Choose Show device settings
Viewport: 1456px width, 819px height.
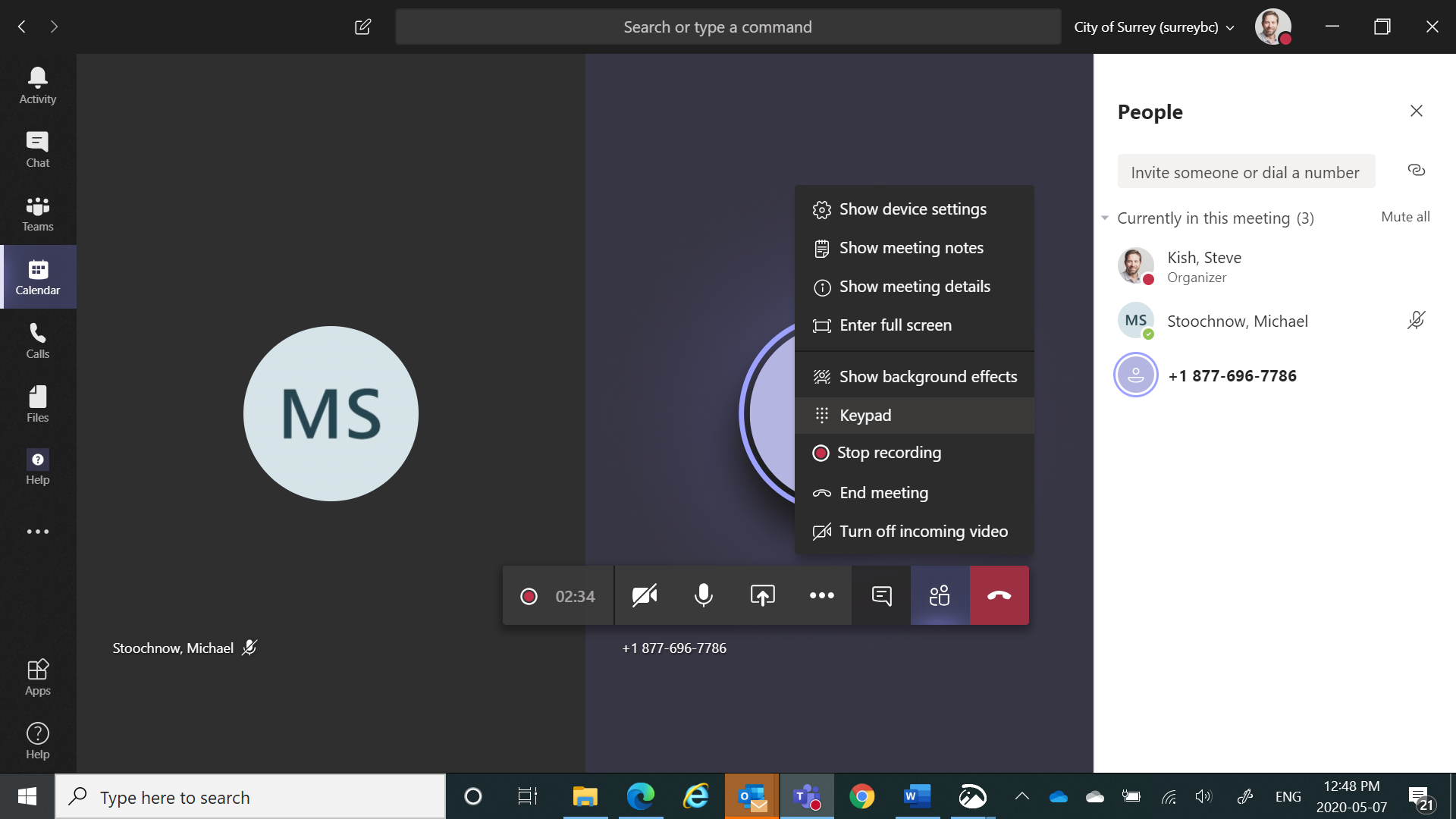[915, 209]
